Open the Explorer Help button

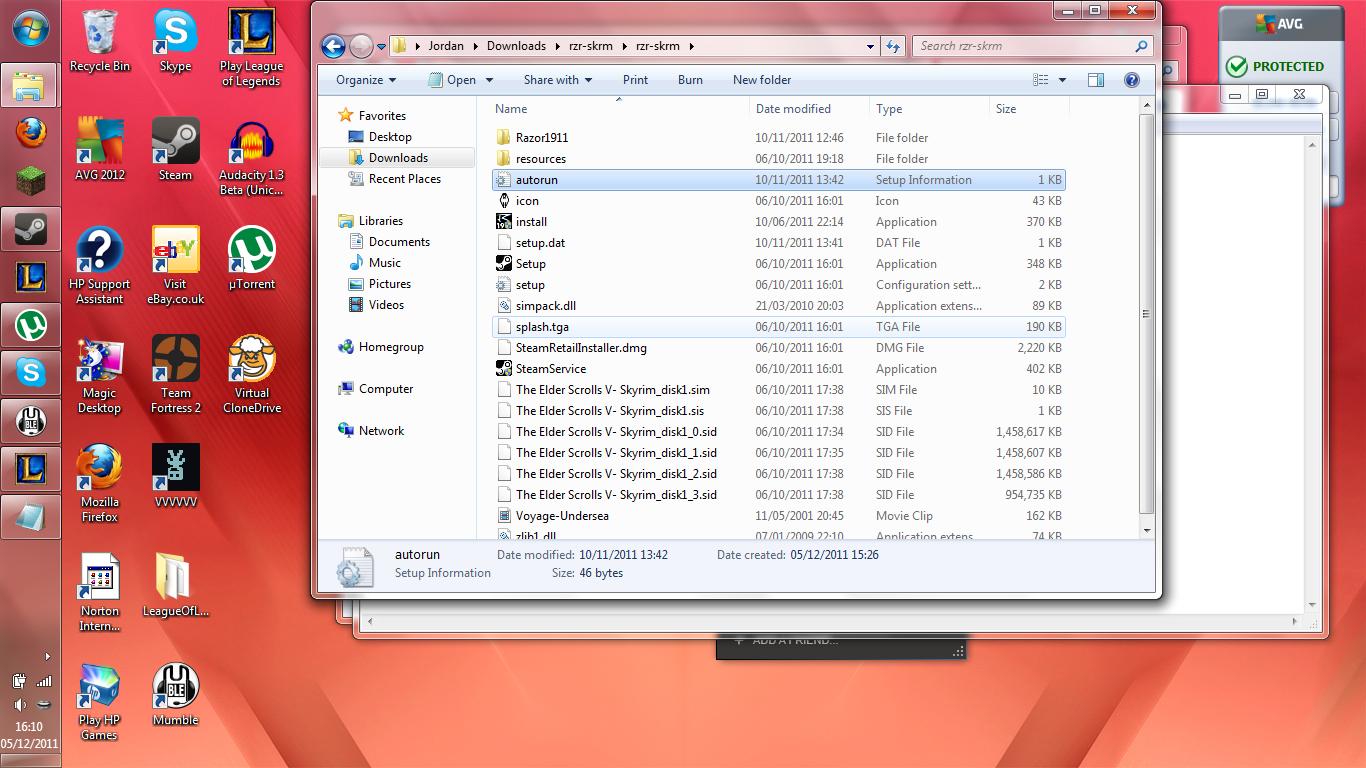click(1132, 80)
